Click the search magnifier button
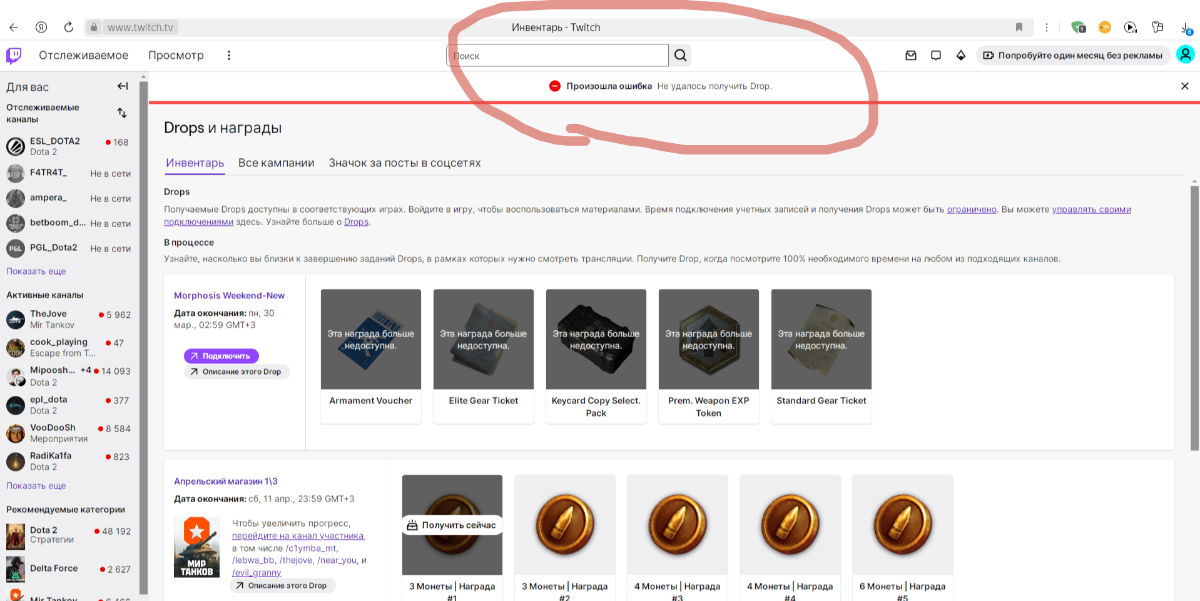 680,56
